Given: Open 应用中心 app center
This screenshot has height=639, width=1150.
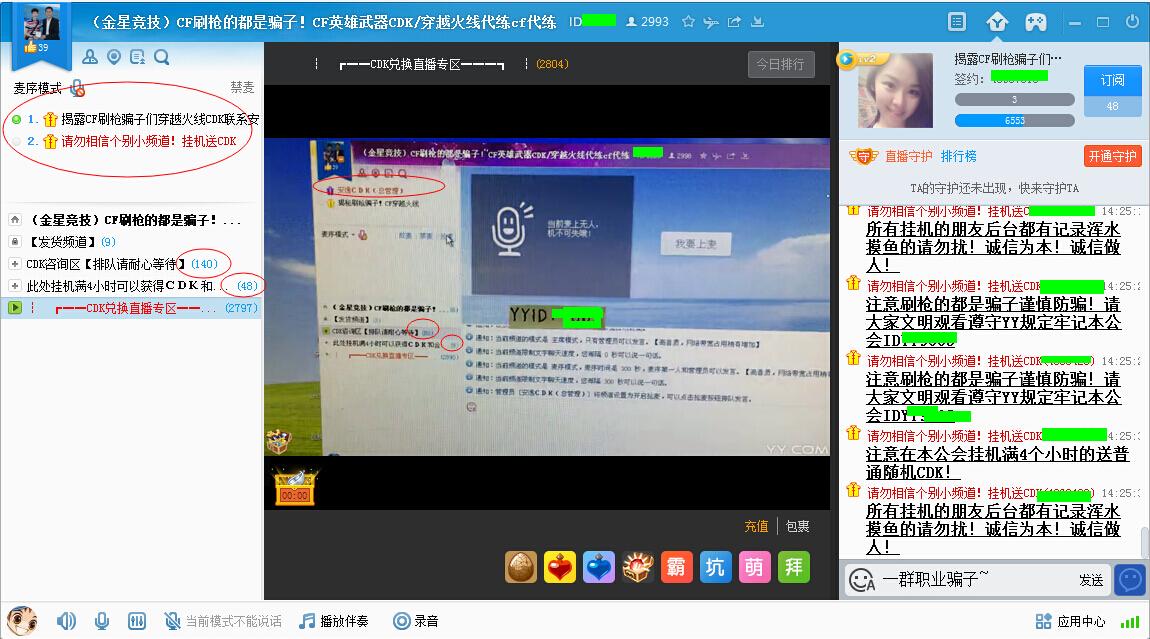Looking at the screenshot, I should pyautogui.click(x=1071, y=622).
